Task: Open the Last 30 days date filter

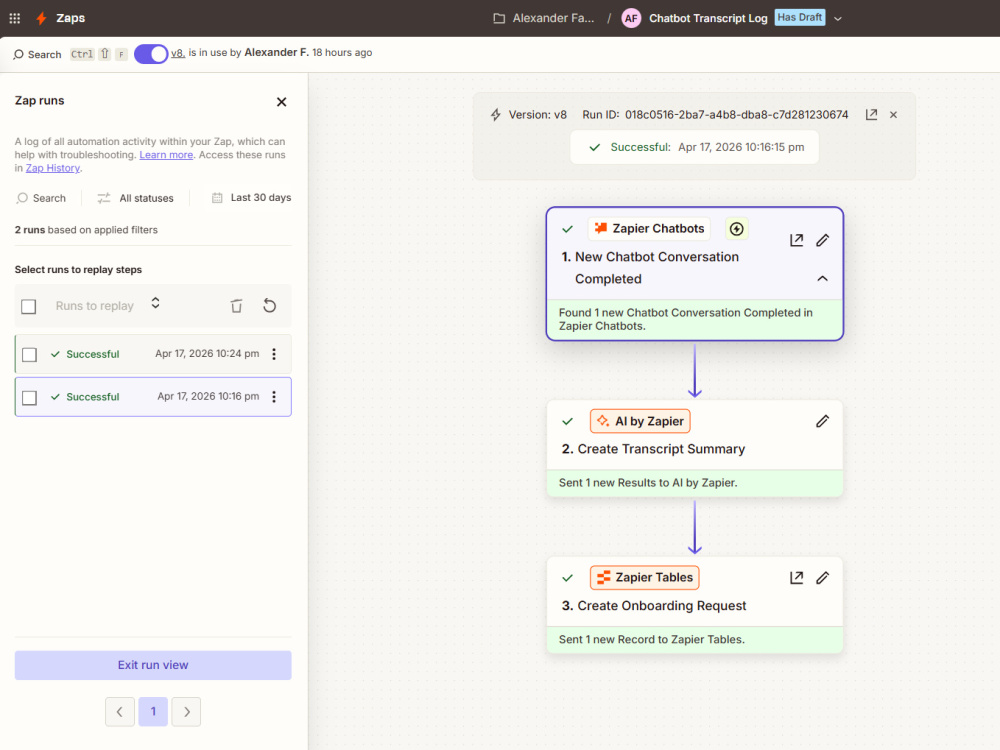Action: click(251, 198)
